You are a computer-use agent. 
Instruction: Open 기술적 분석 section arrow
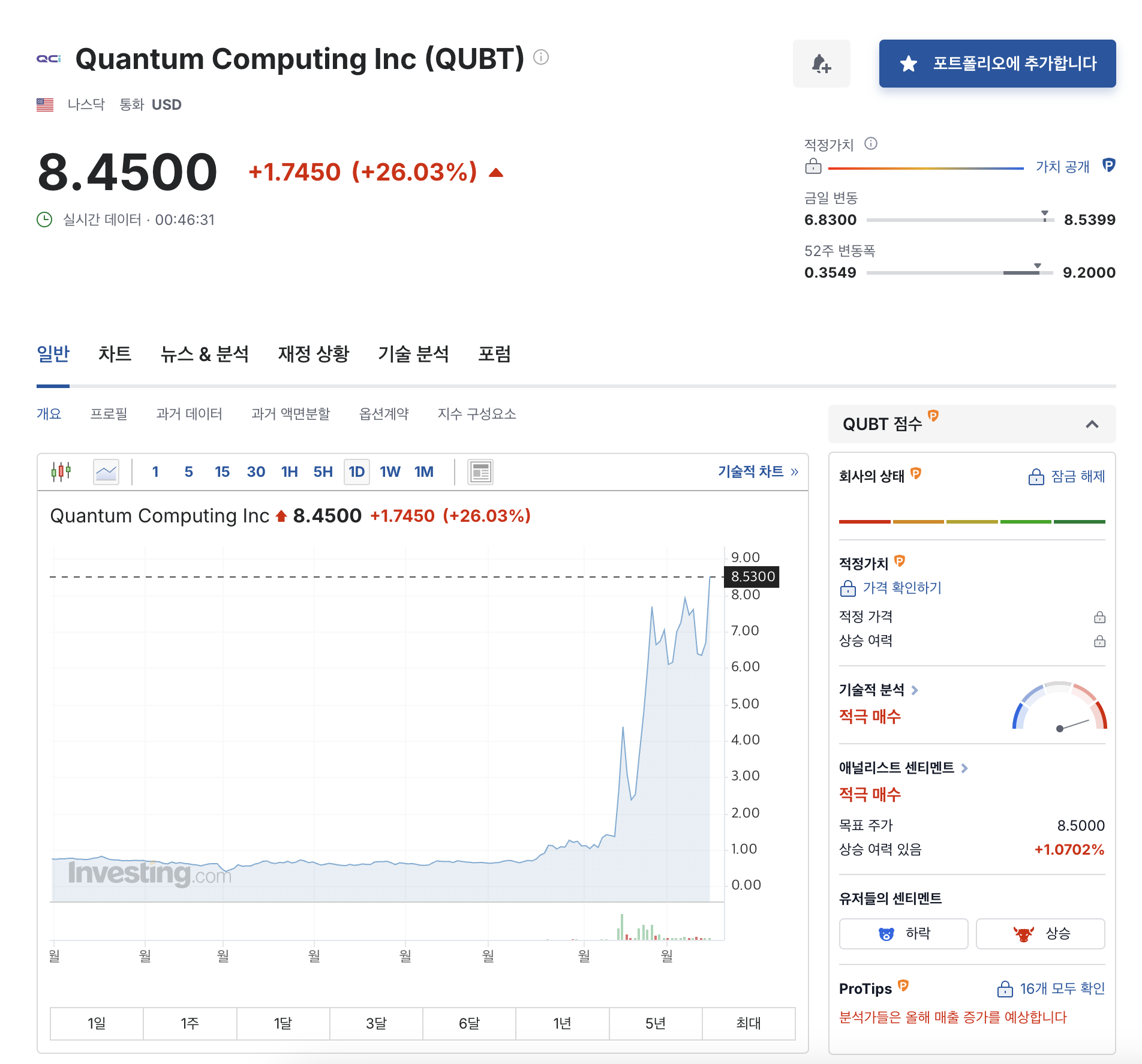tap(915, 690)
